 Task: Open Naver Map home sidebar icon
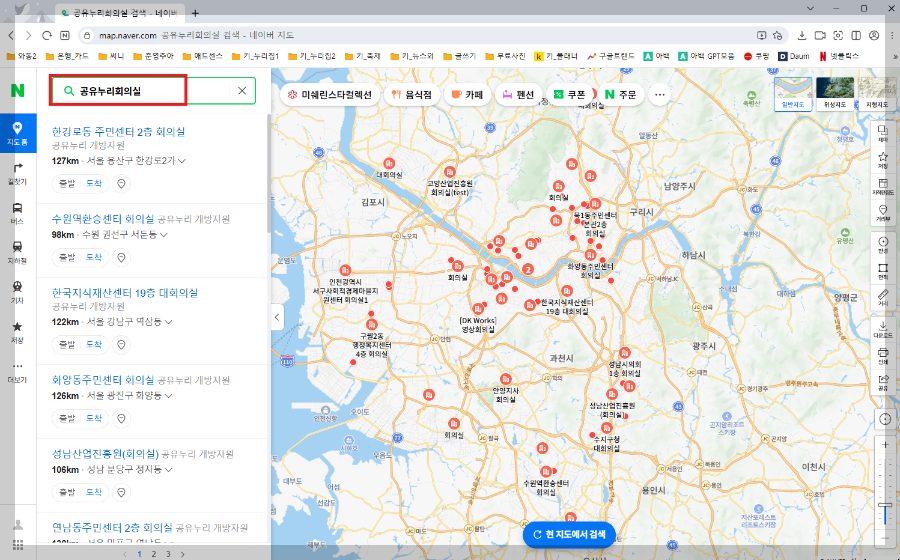tap(18, 133)
